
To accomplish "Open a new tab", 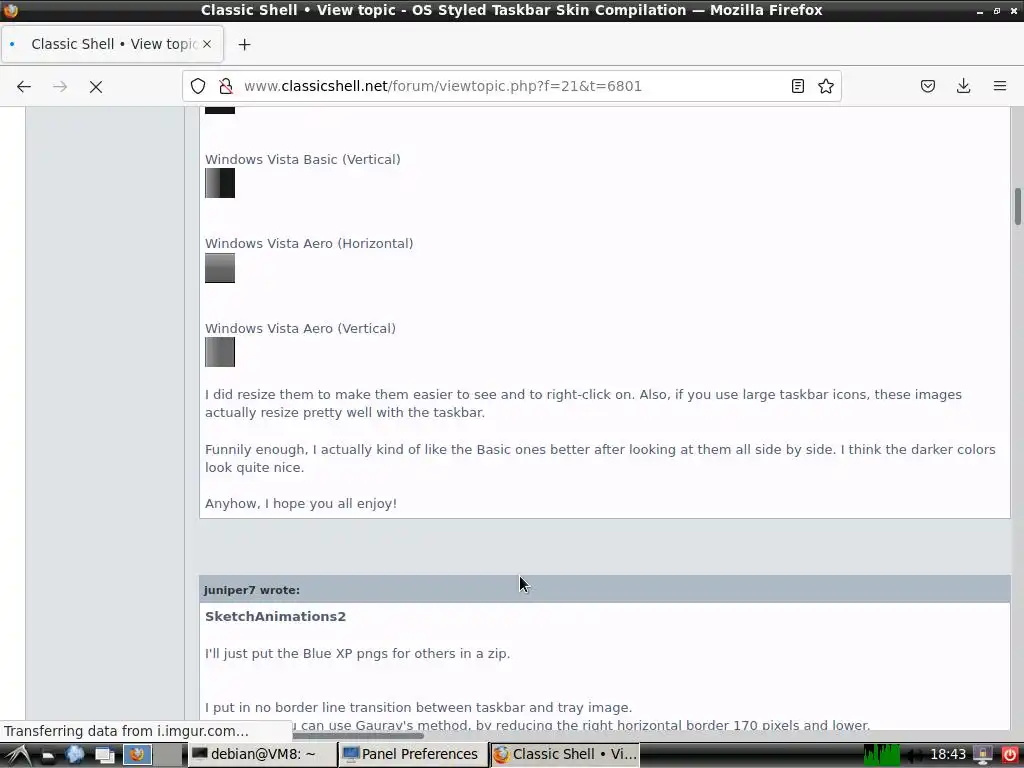I will click(x=244, y=44).
